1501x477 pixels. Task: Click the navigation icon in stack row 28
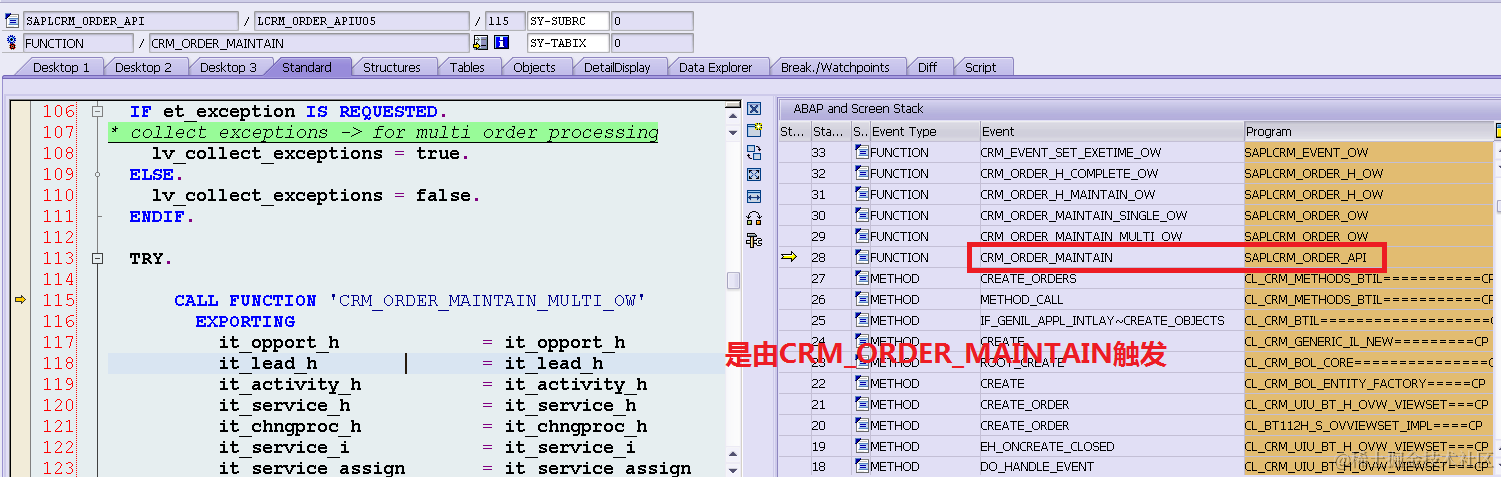tap(861, 257)
